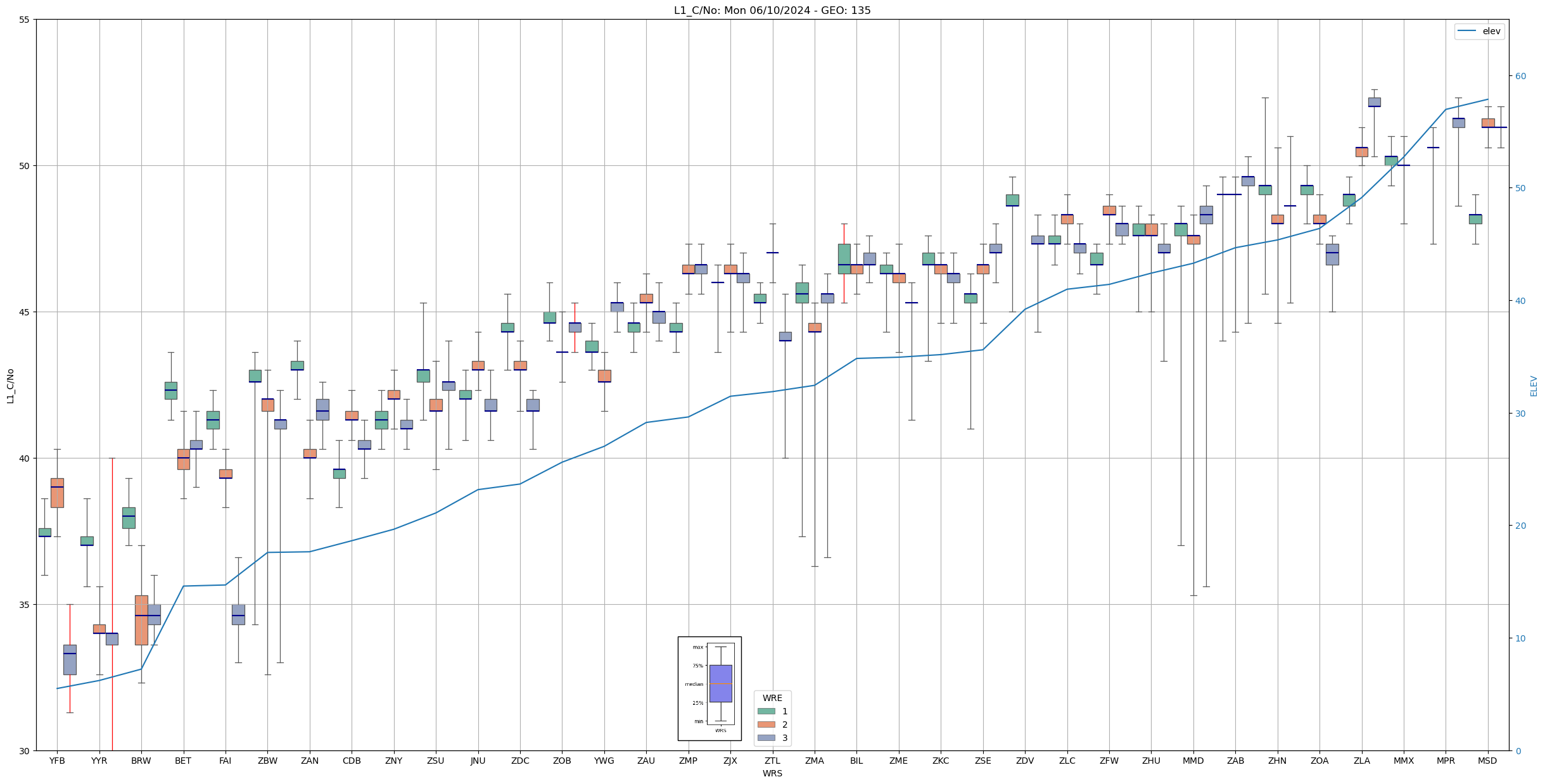This screenshot has width=1545, height=784.
Task: Click the tall orange BRW box
Action: click(x=141, y=620)
